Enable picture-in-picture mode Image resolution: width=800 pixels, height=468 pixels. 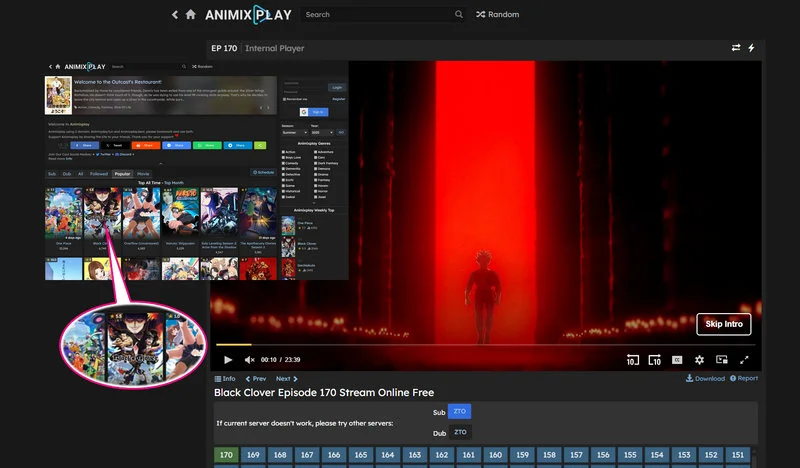tap(722, 359)
